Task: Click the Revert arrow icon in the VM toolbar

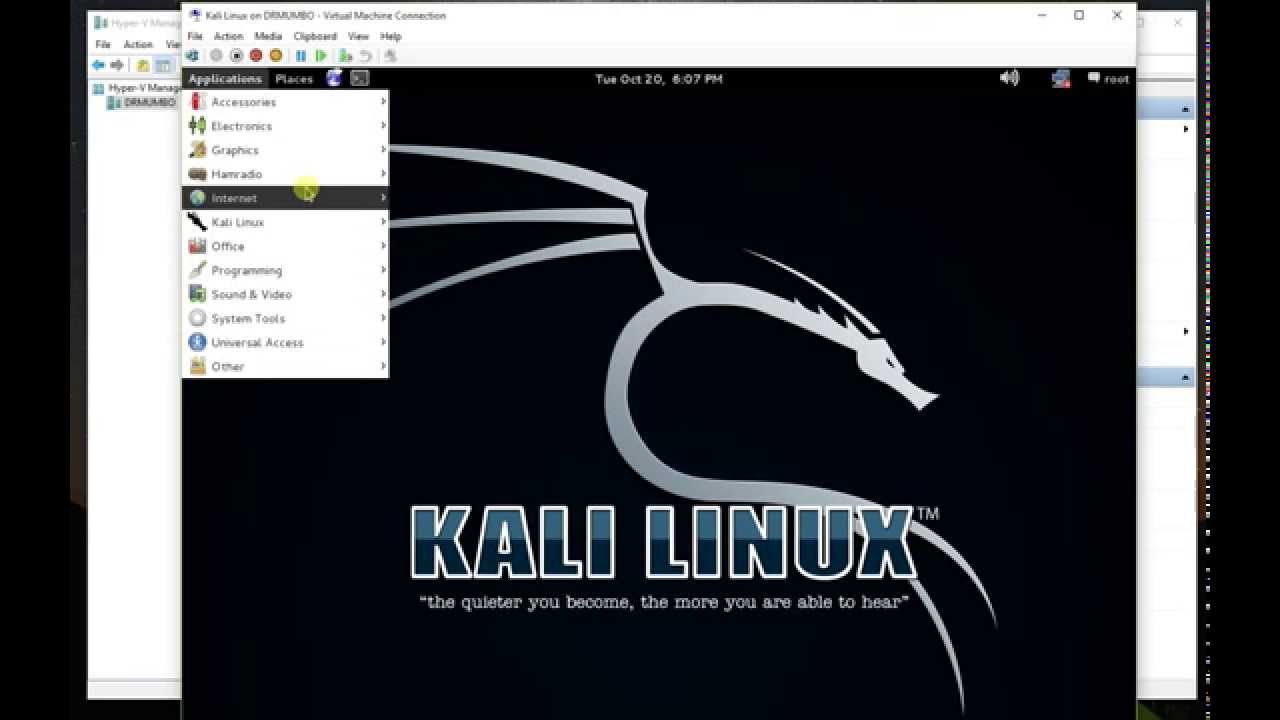Action: [x=366, y=56]
